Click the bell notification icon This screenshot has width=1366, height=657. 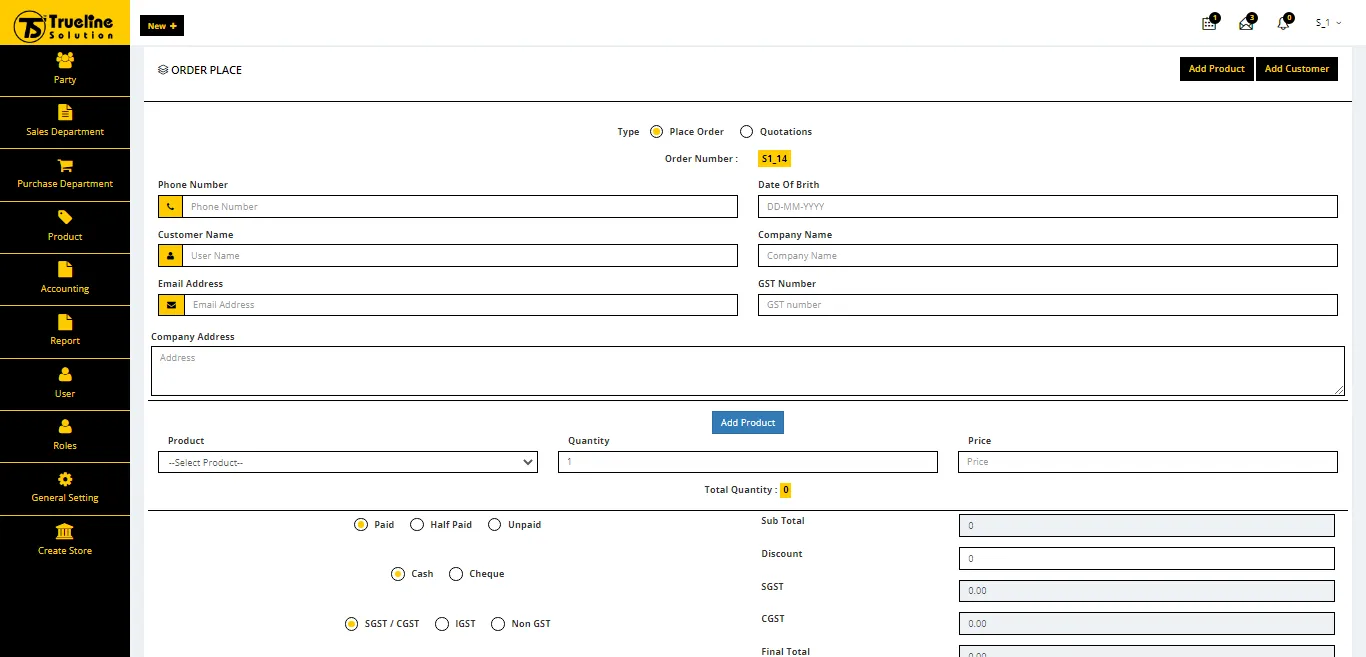click(x=1284, y=23)
